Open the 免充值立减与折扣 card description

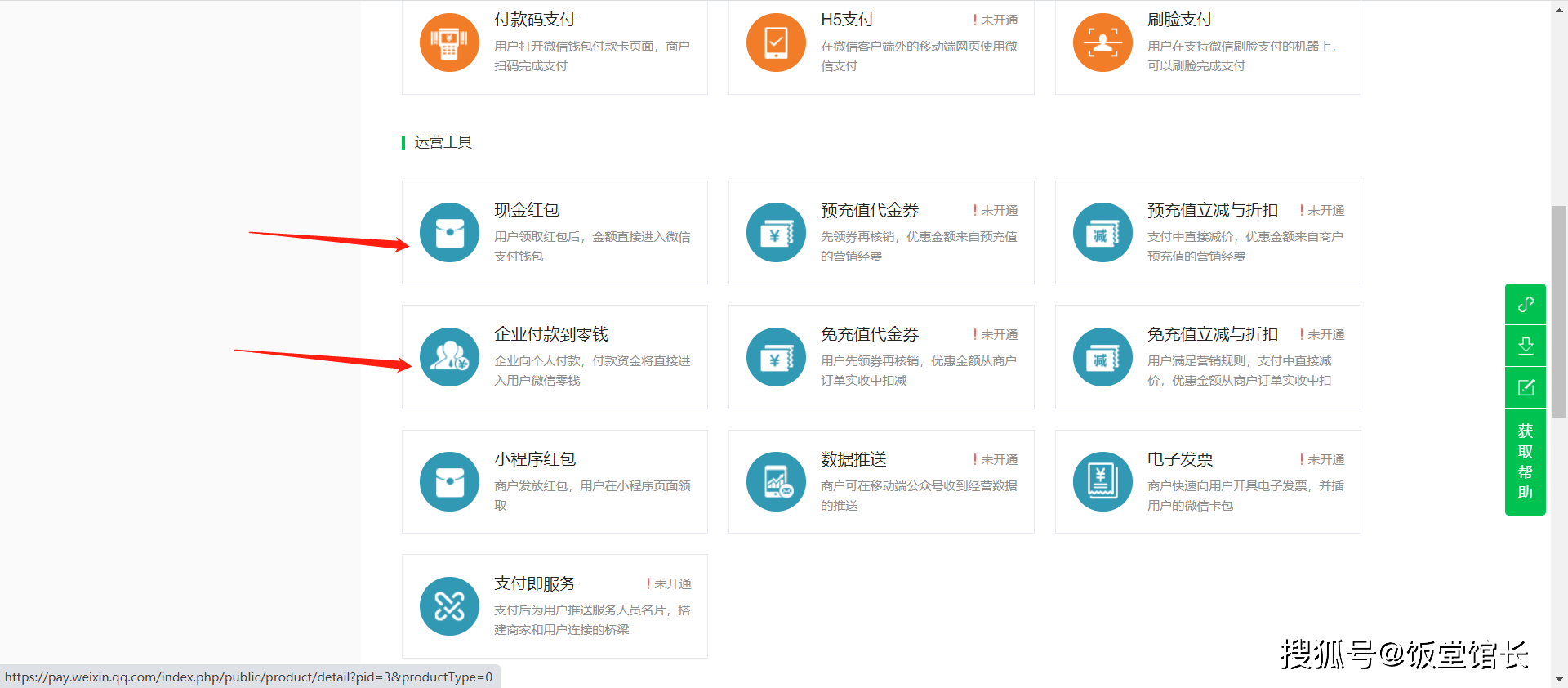tap(1239, 370)
